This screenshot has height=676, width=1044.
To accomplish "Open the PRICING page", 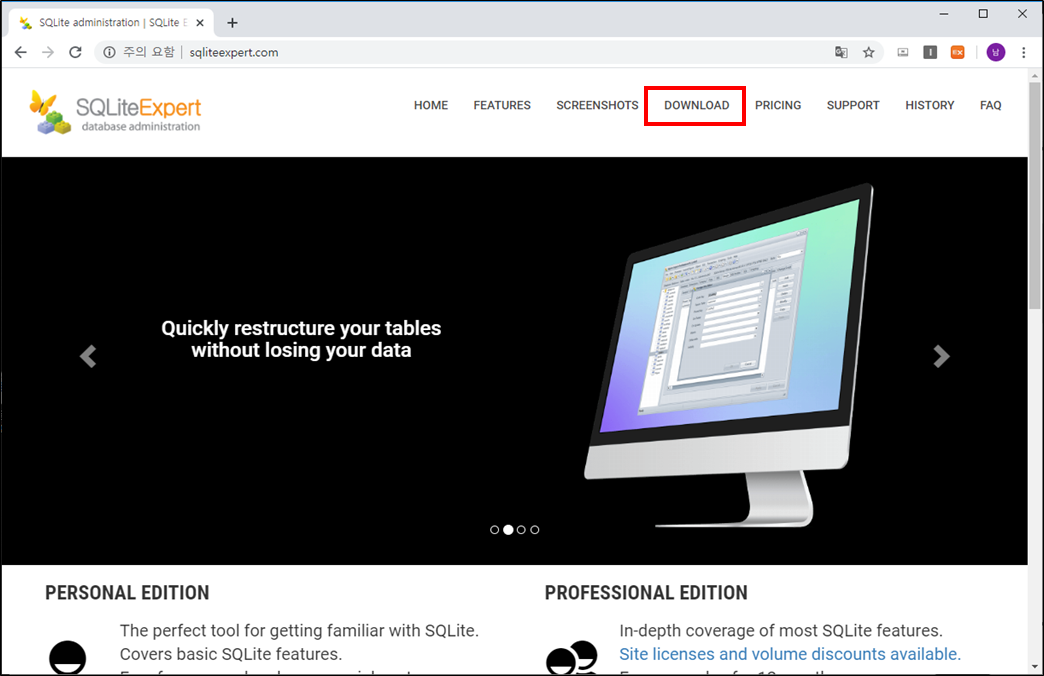I will point(778,105).
